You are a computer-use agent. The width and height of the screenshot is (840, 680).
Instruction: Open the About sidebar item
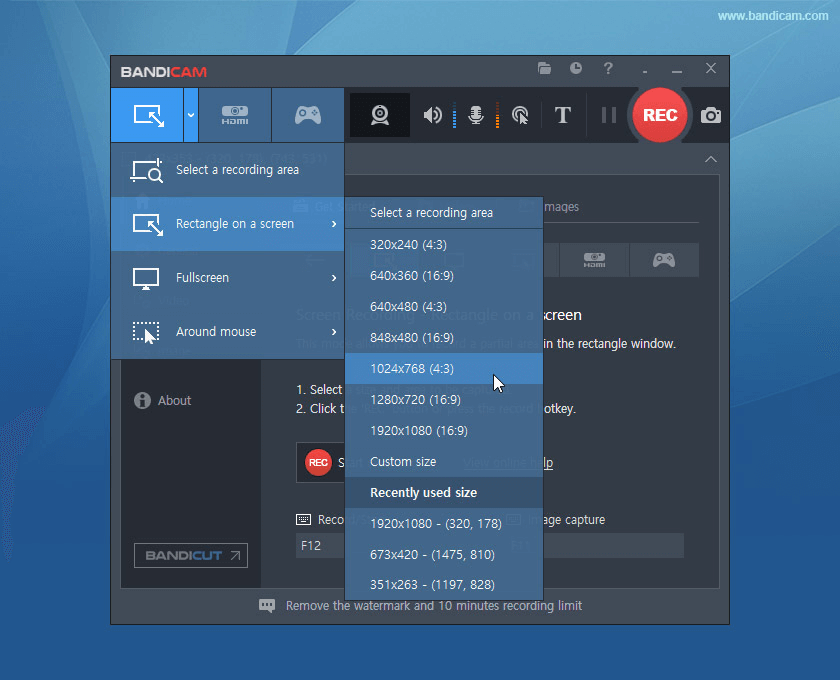[x=162, y=400]
